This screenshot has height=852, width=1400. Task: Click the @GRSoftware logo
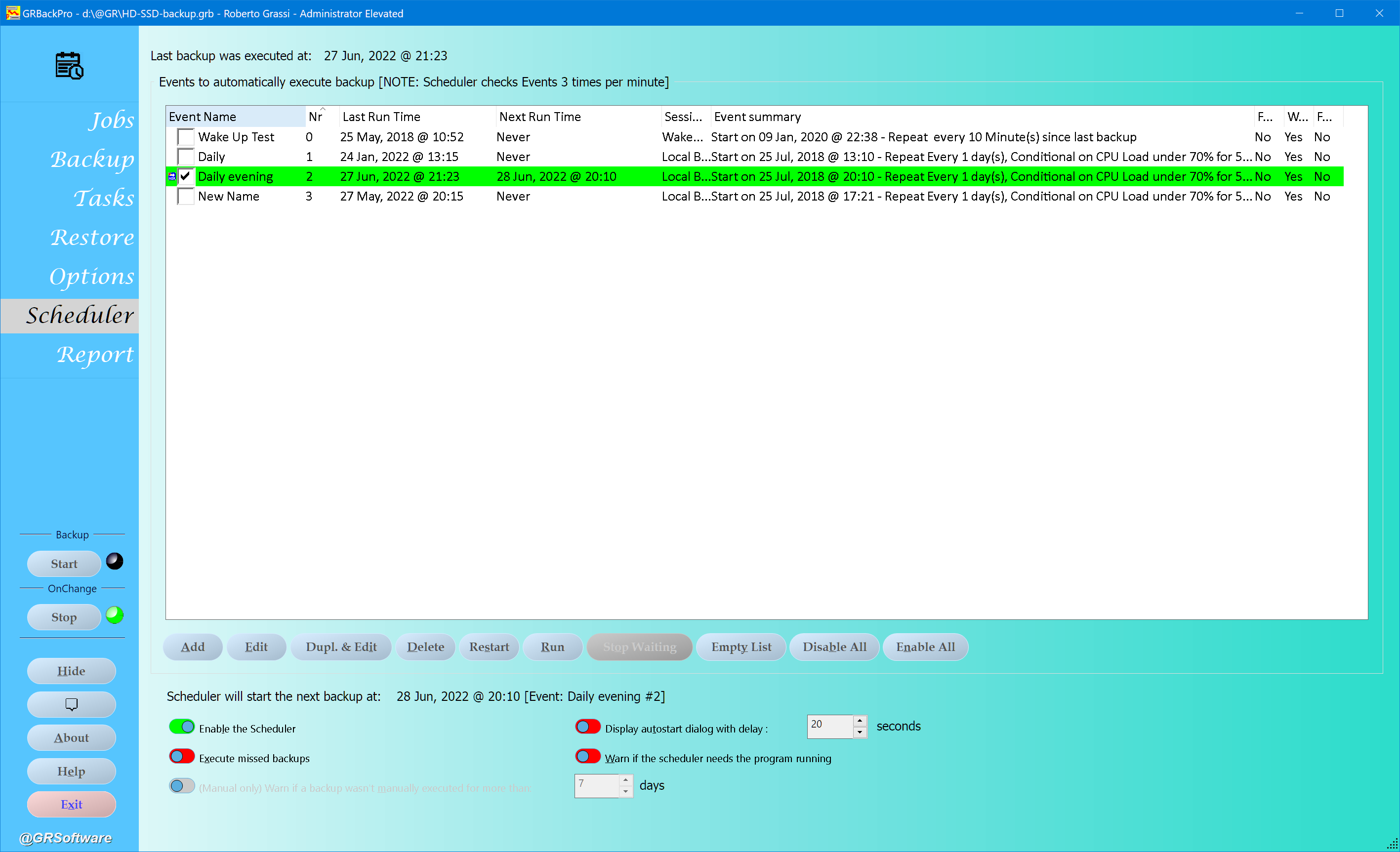tap(65, 838)
